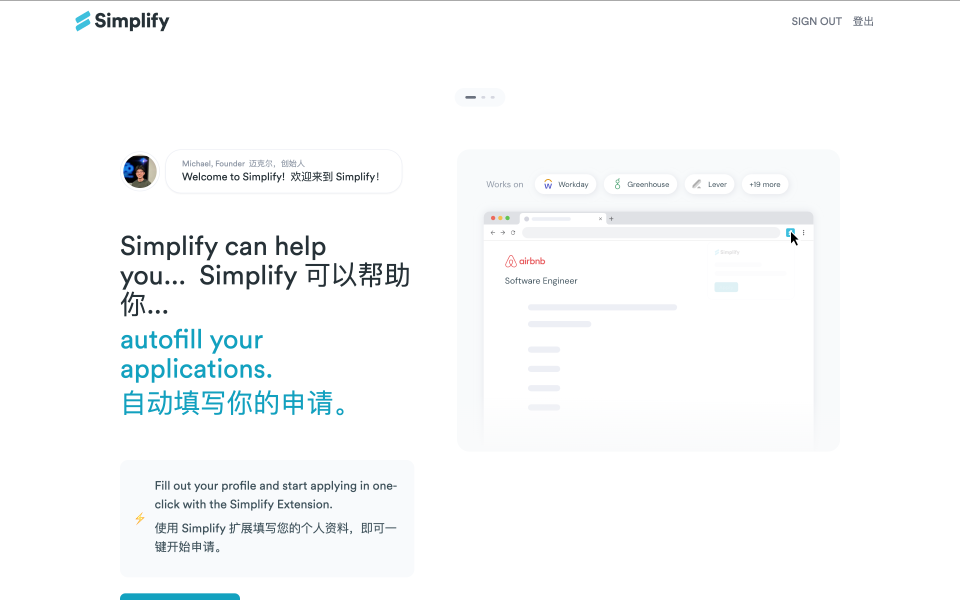Open a new tab with the plus icon
Image resolution: width=960 pixels, height=600 pixels.
(611, 218)
